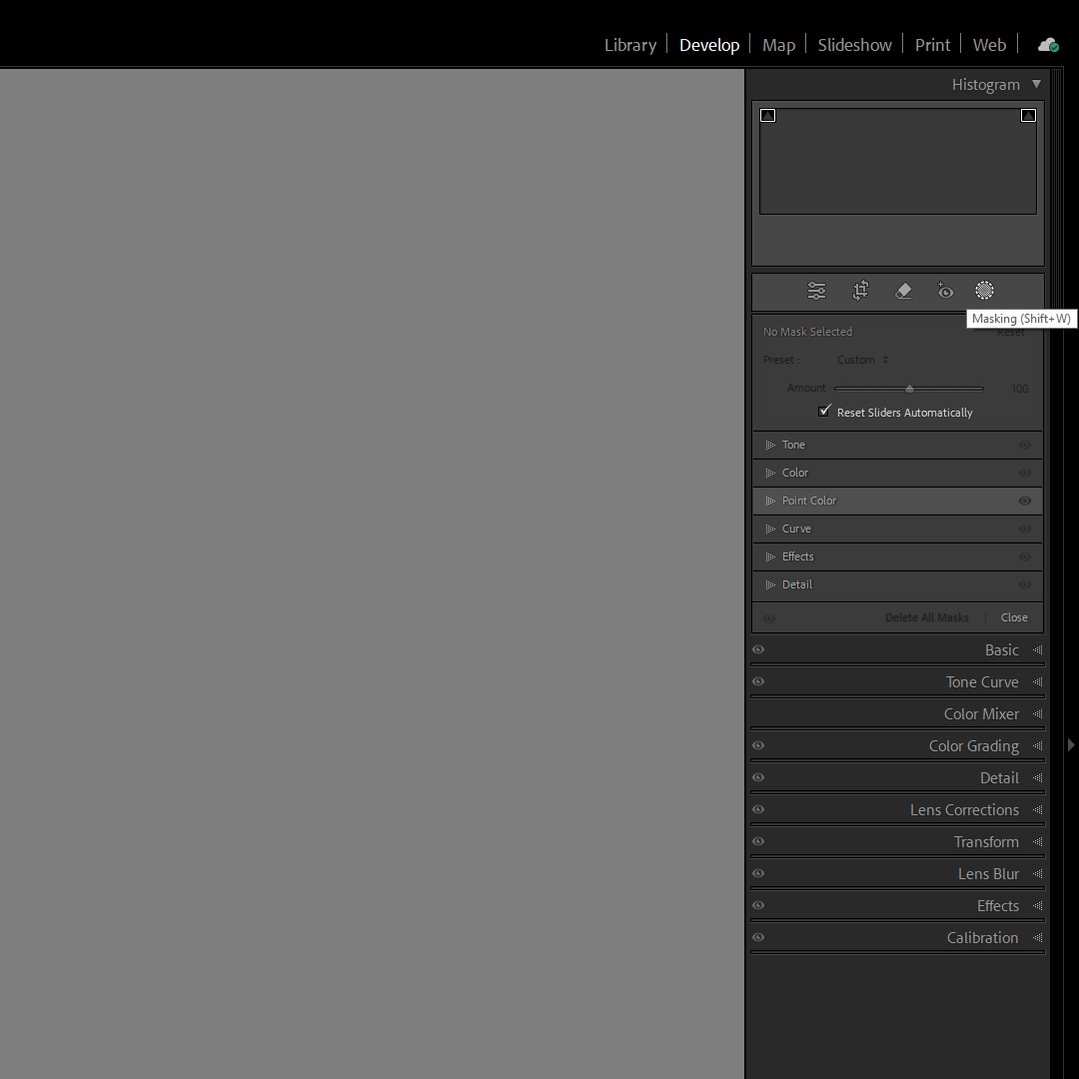Screen dimensions: 1079x1079
Task: Open the Map module
Action: [778, 45]
